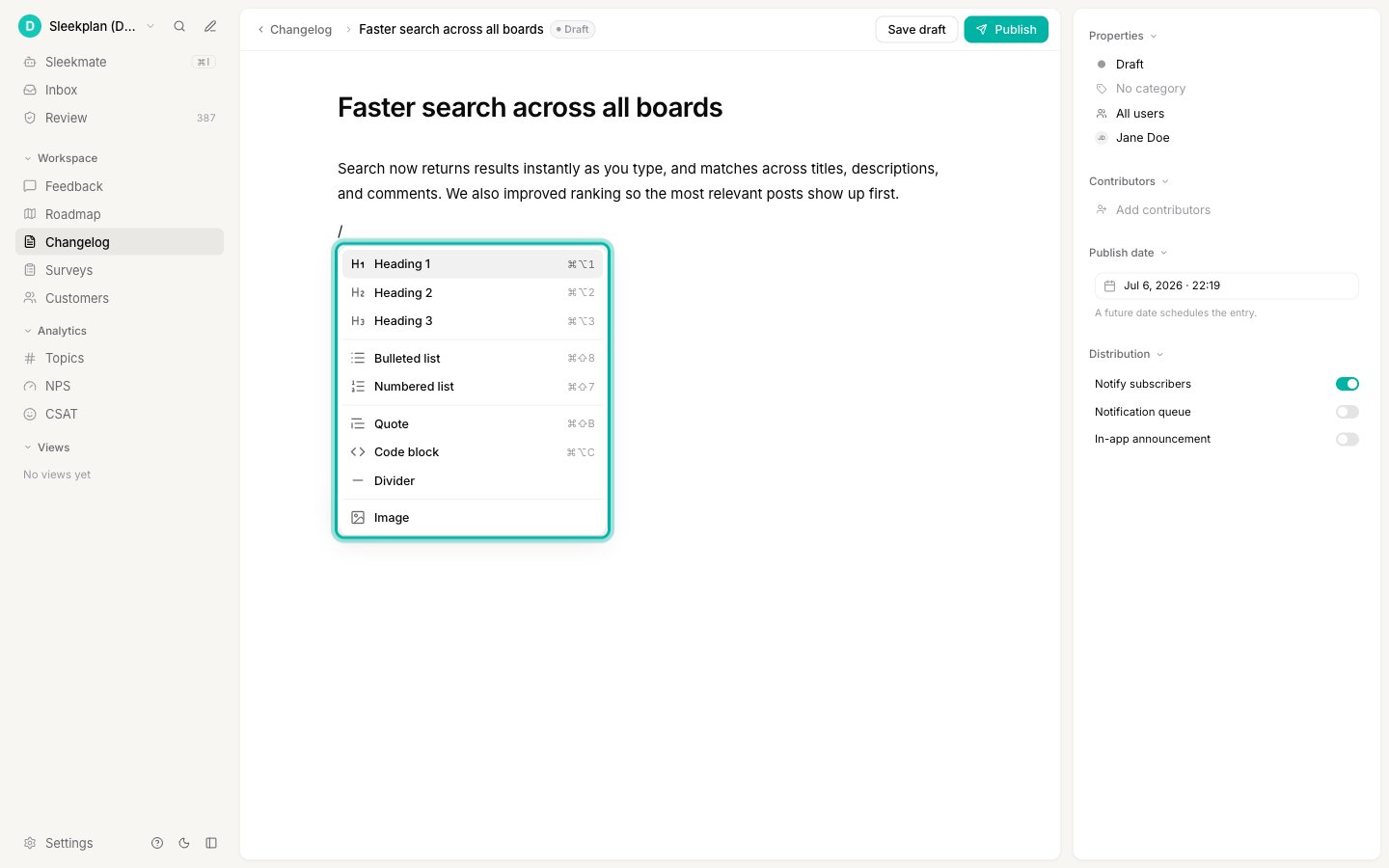1389x868 pixels.
Task: Expand the workspace switcher chevron
Action: click(x=150, y=26)
